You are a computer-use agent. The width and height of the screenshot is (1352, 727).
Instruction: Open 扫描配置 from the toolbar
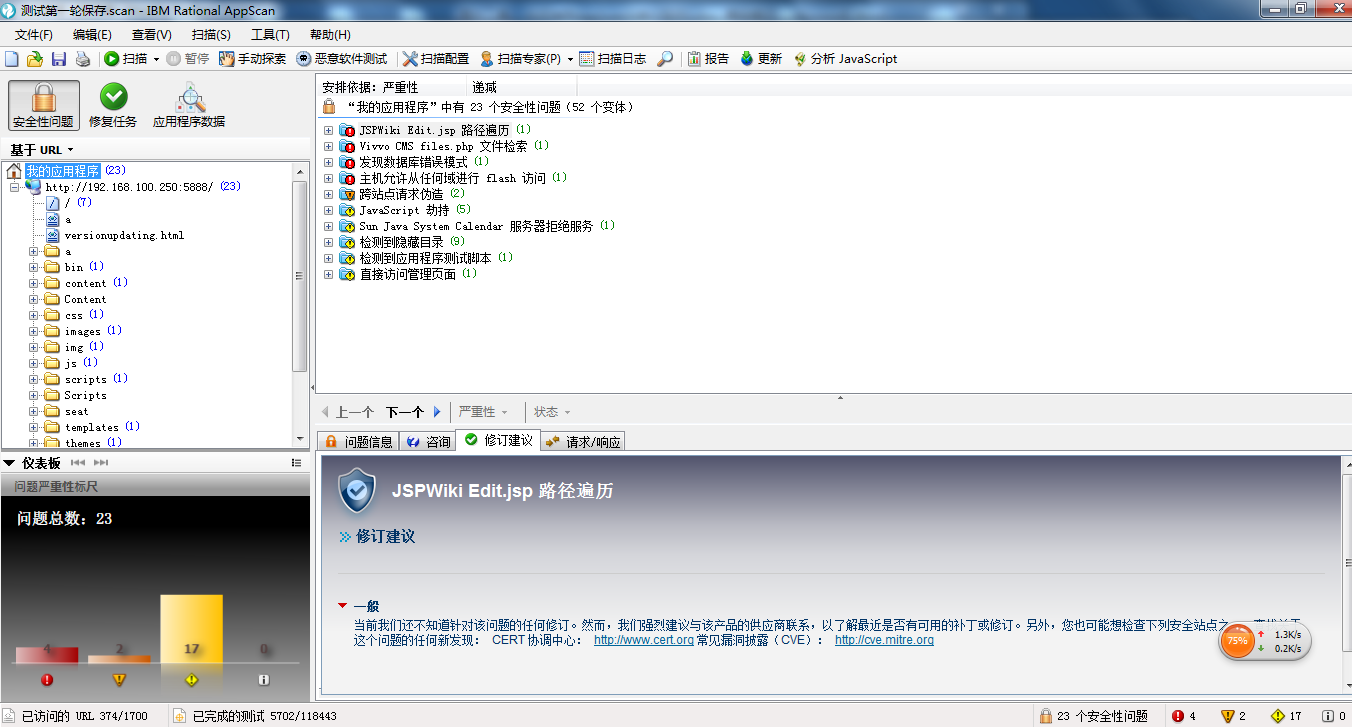[436, 59]
